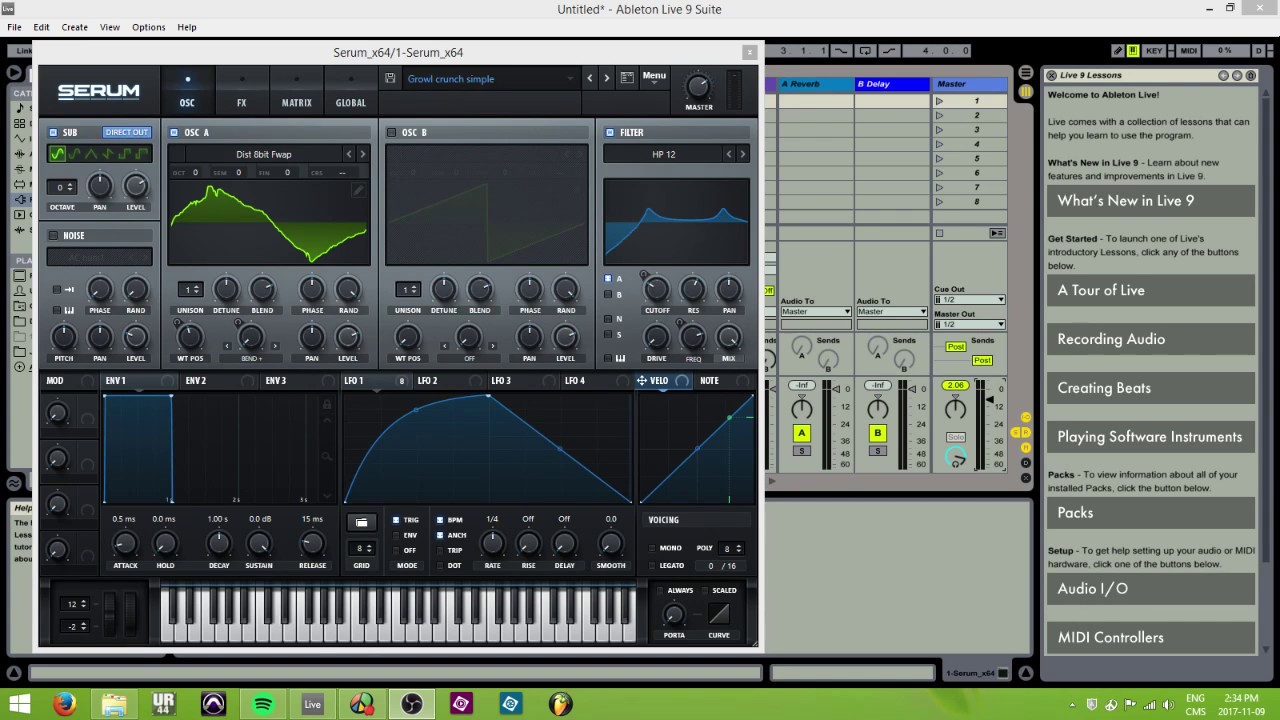The height and width of the screenshot is (720, 1280).
Task: Launch Master scene 5 in Ableton
Action: [x=939, y=158]
